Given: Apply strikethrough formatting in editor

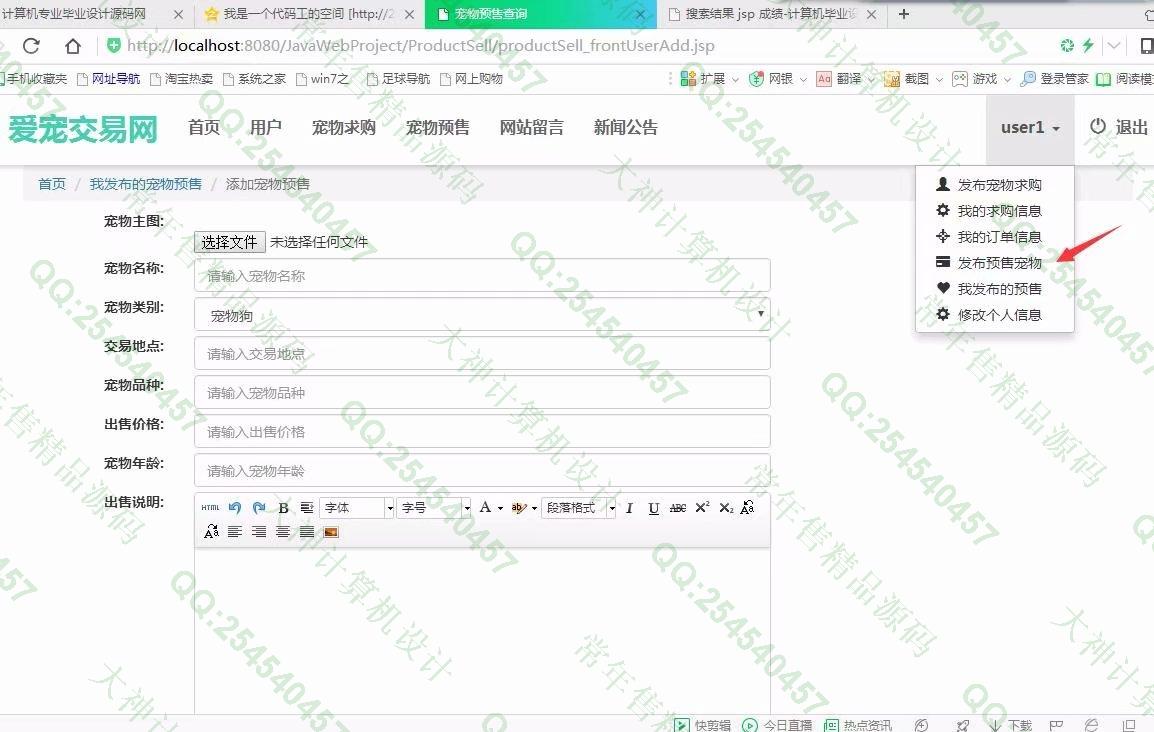Looking at the screenshot, I should tap(678, 508).
